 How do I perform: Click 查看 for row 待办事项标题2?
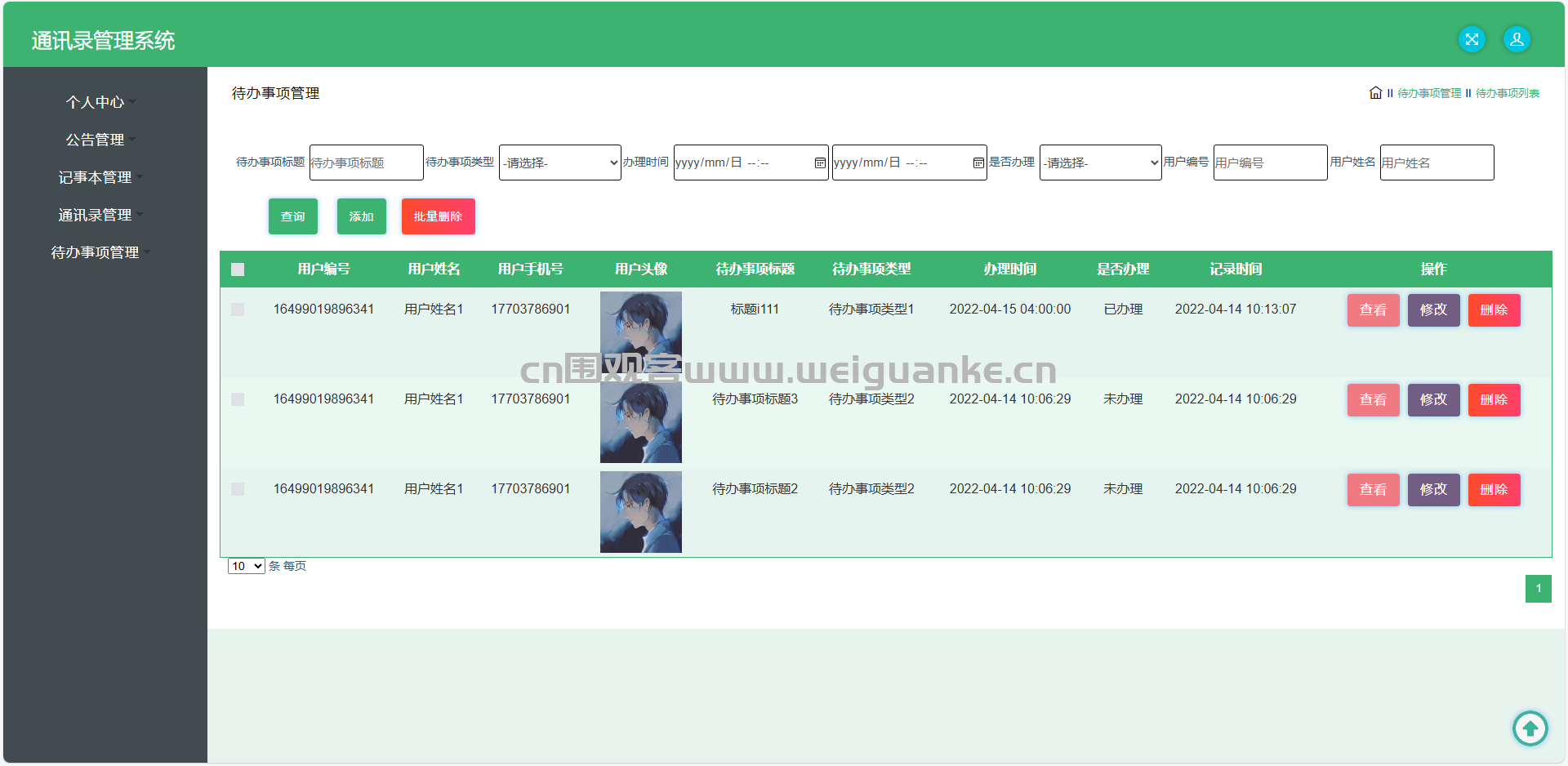(1374, 490)
